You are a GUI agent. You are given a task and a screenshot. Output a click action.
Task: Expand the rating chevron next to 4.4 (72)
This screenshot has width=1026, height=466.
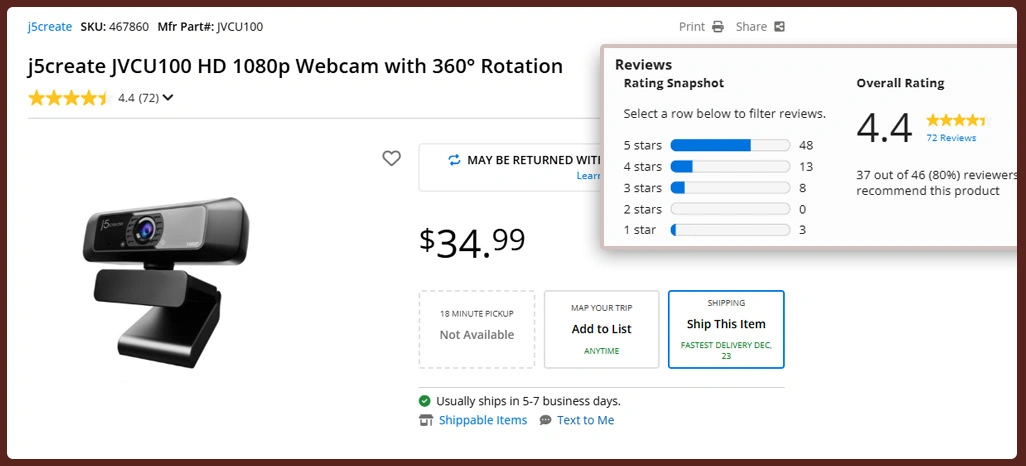[x=168, y=98]
